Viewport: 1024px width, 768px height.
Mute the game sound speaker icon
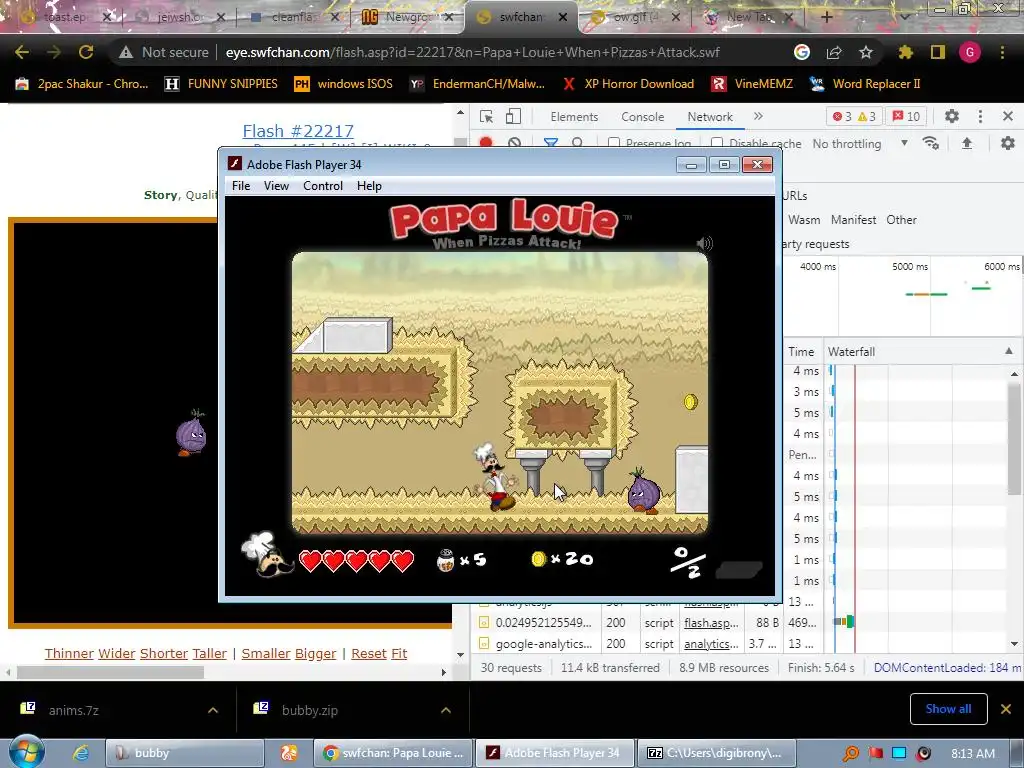click(704, 244)
